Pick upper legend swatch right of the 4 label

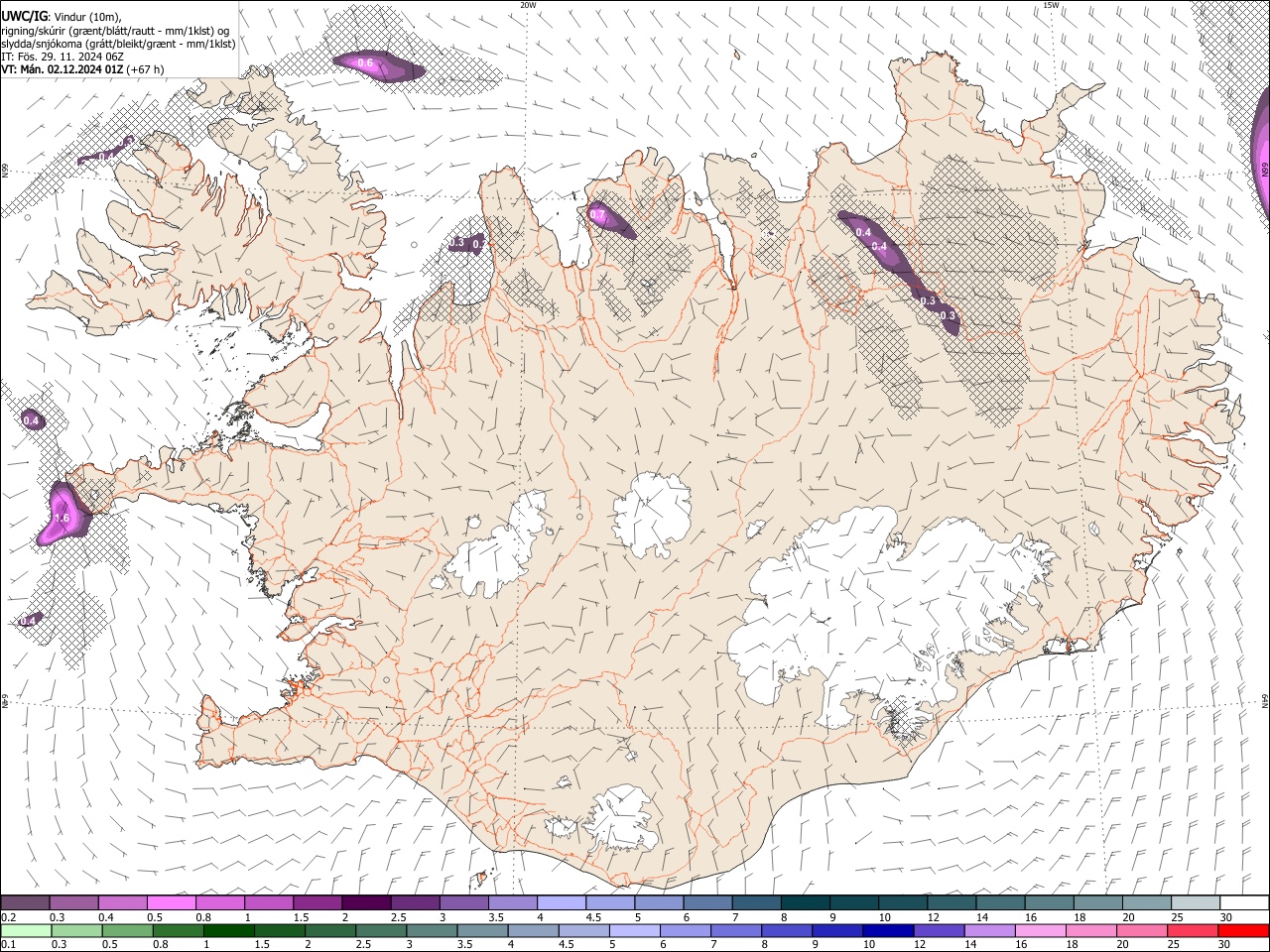pos(561,903)
